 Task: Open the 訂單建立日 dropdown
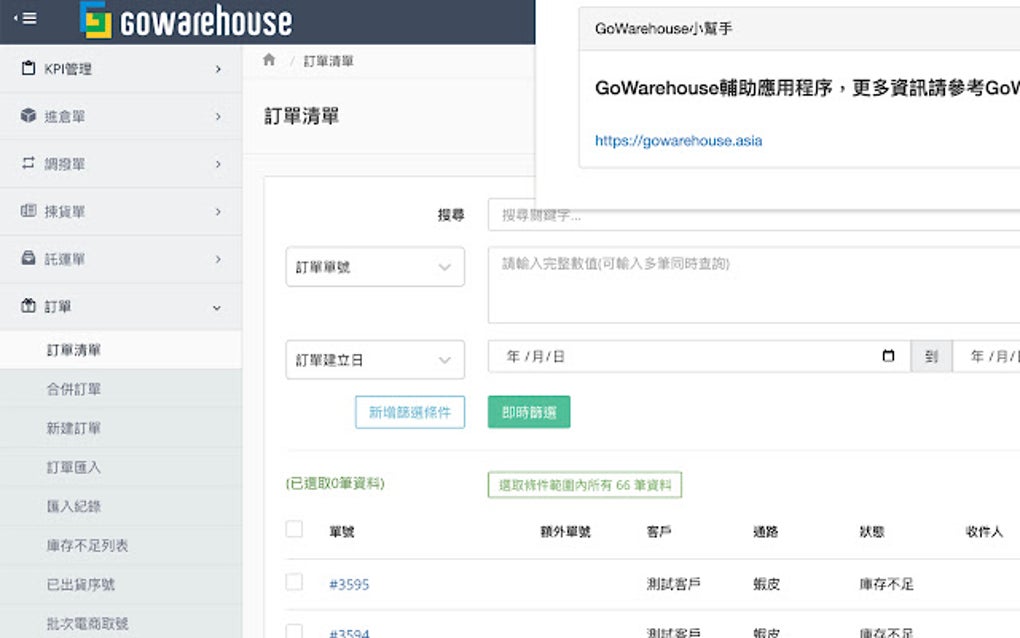click(x=375, y=359)
